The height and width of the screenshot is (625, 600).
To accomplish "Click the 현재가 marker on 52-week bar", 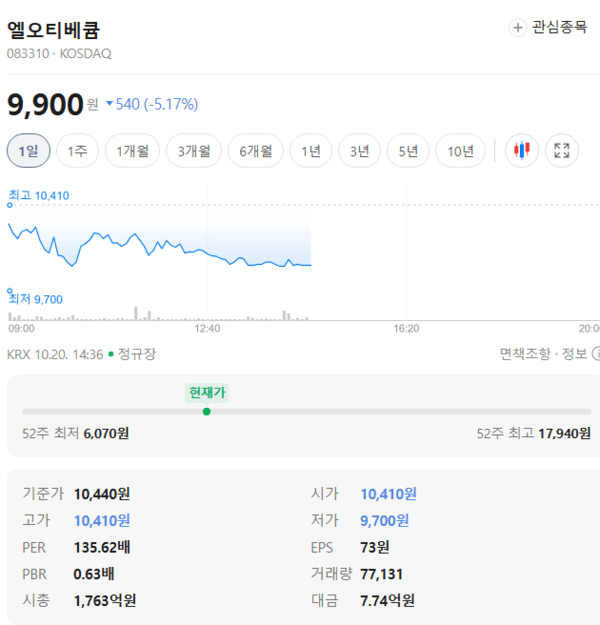I will (207, 393).
